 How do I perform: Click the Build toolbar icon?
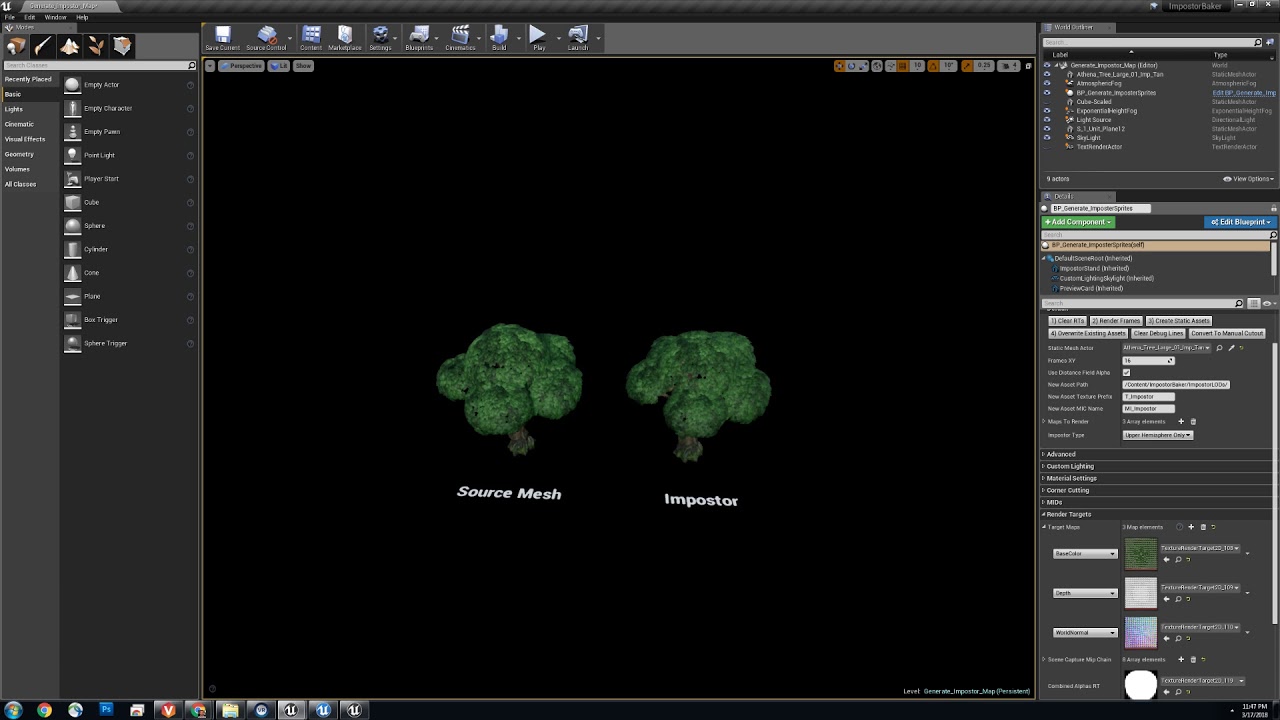499,38
